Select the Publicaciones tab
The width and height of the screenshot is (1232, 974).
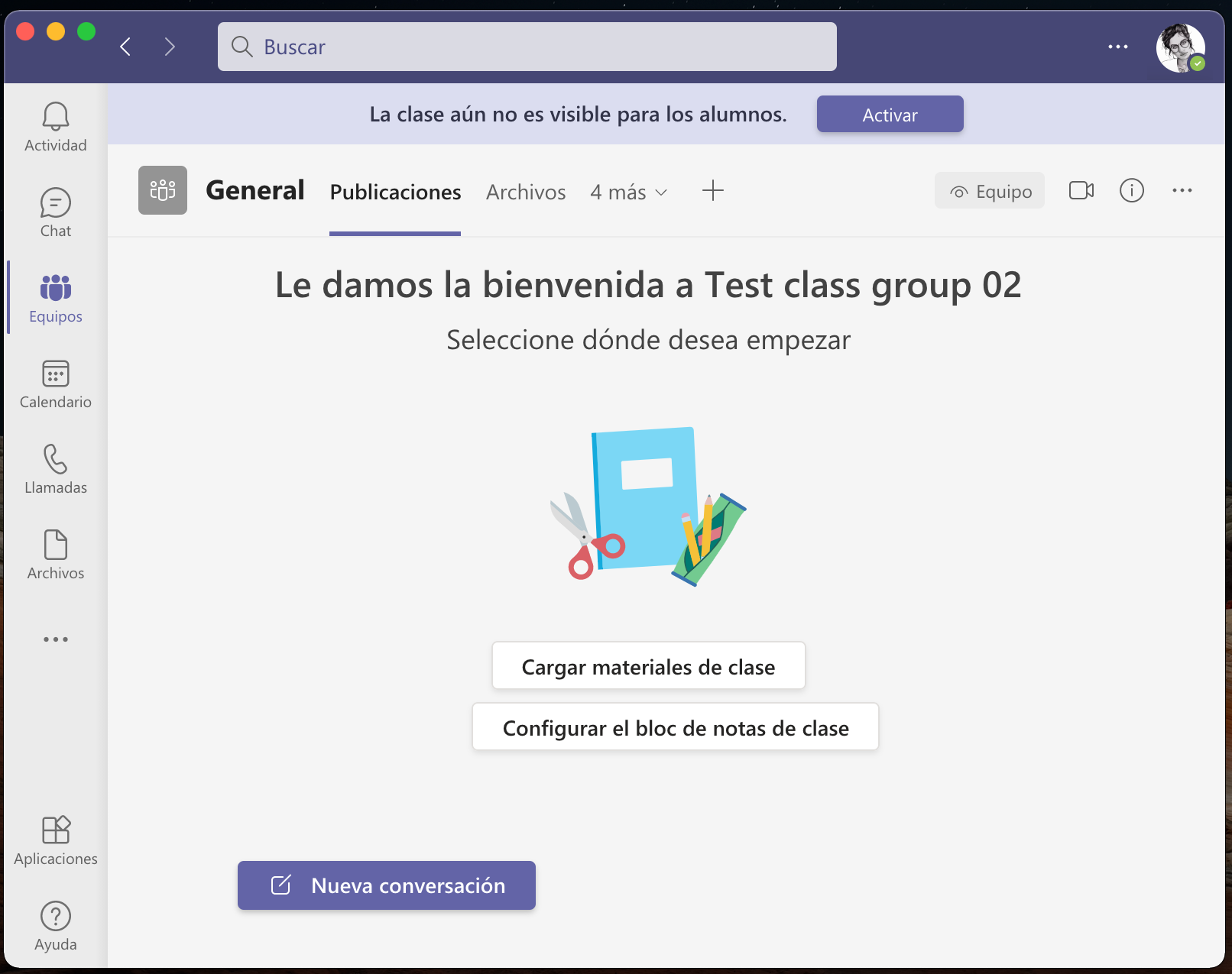point(395,192)
